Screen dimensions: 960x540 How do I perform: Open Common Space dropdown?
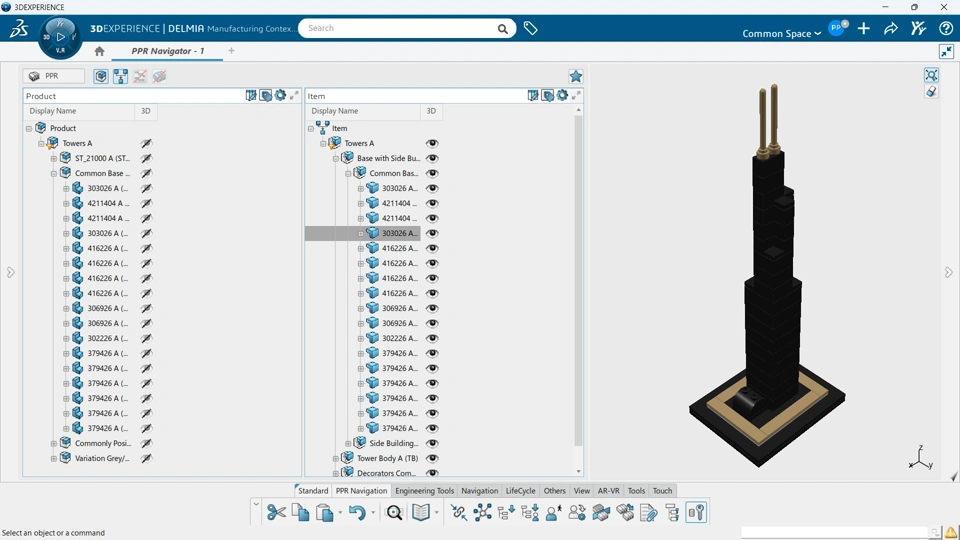coord(781,34)
